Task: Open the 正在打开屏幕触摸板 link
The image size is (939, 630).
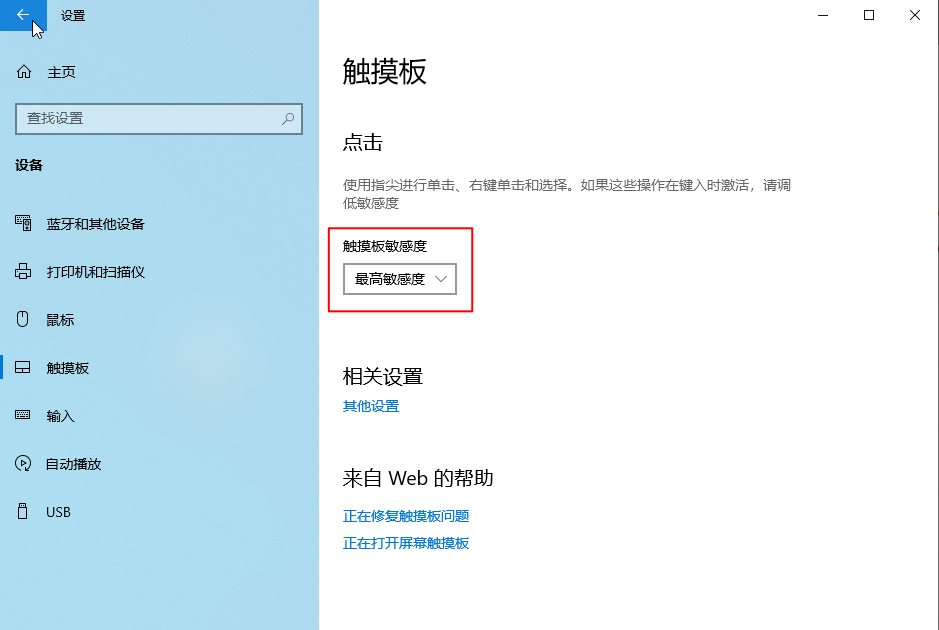Action: pos(407,543)
